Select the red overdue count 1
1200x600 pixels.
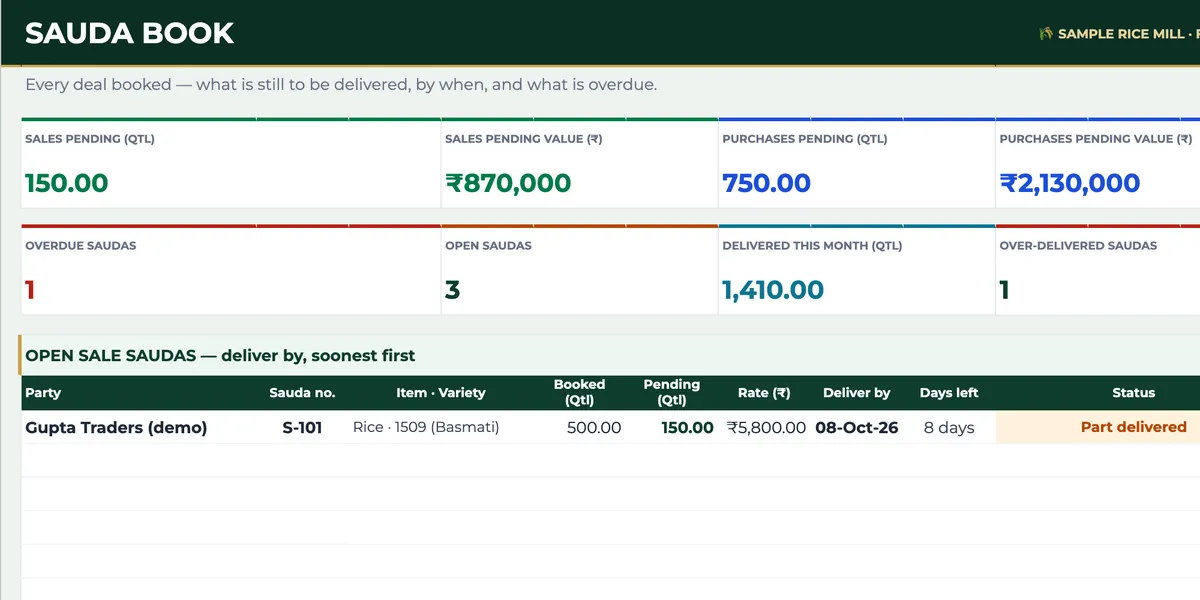tap(30, 290)
